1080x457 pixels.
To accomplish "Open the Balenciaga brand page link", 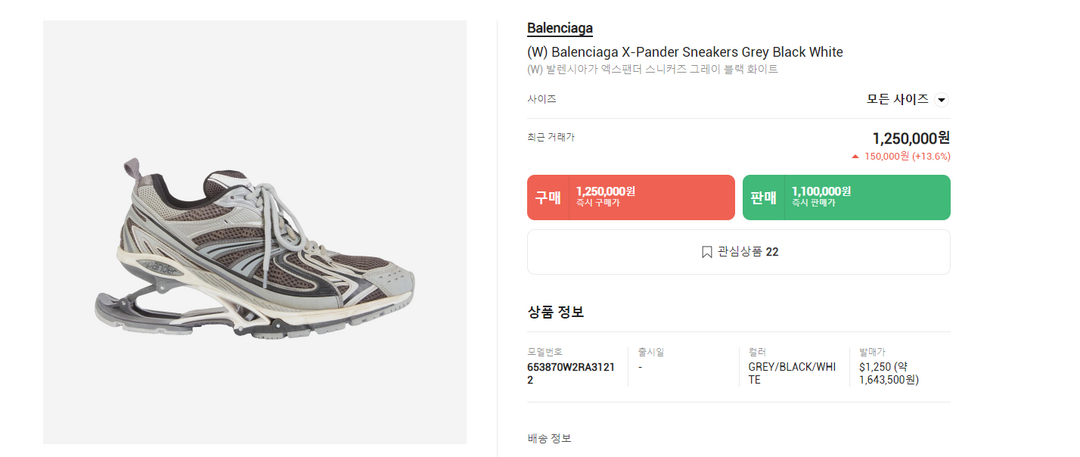I will click(x=560, y=29).
